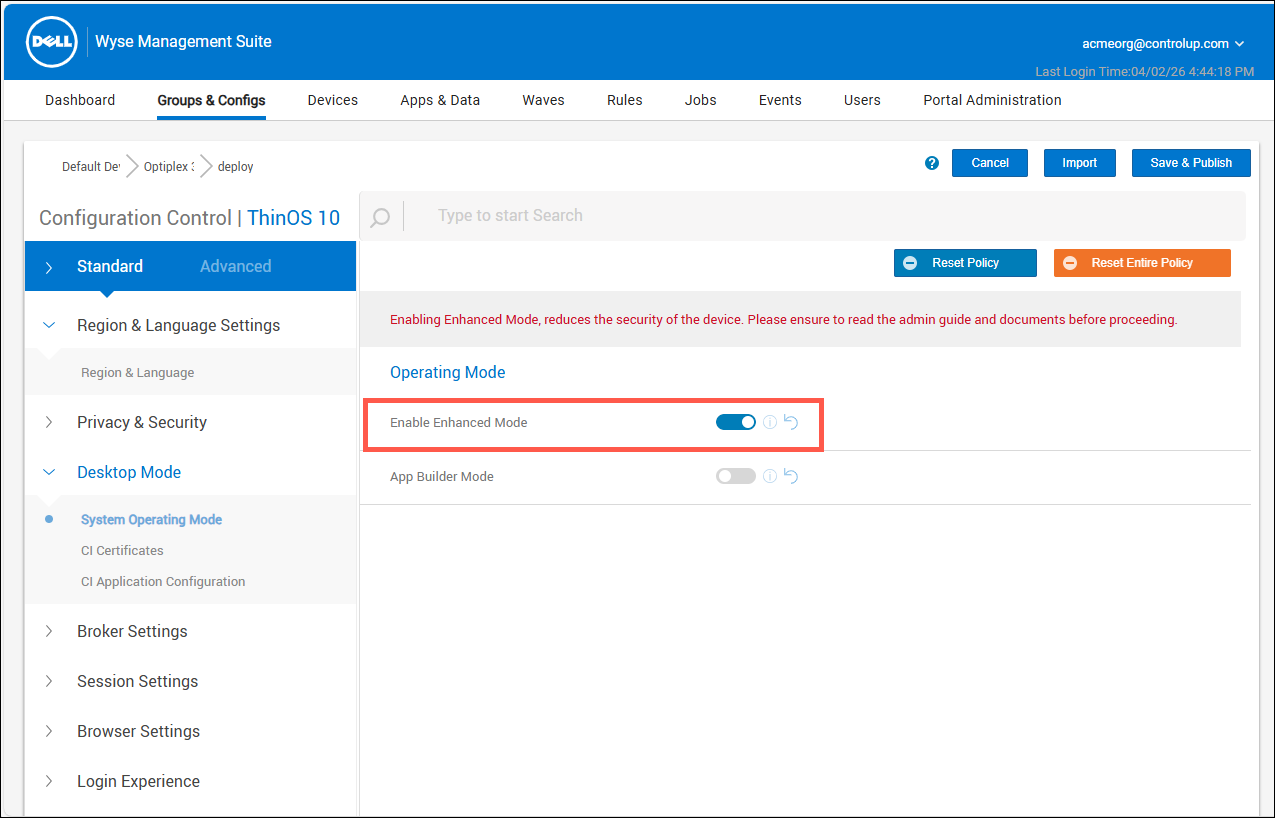Click info icon beside App Builder Mode
The height and width of the screenshot is (818, 1275).
pyautogui.click(x=770, y=477)
